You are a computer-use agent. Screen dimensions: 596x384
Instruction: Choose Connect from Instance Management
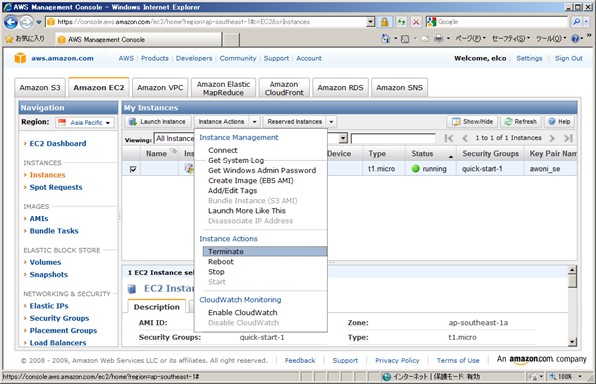(223, 150)
